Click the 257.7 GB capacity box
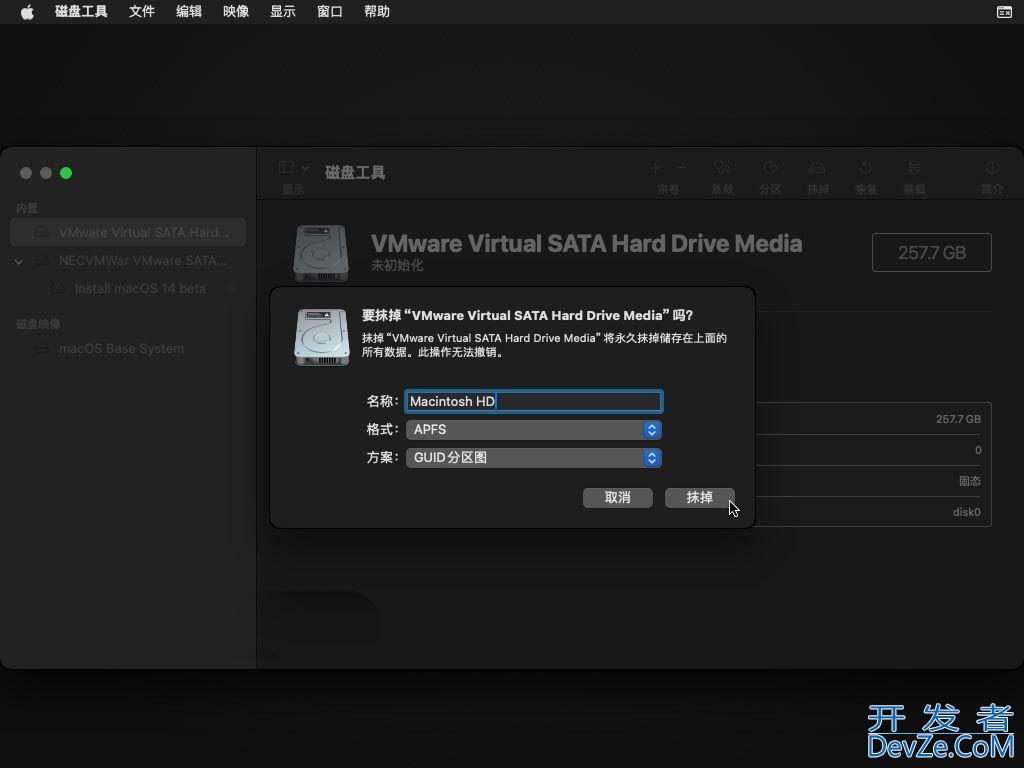Image resolution: width=1024 pixels, height=768 pixels. [x=932, y=252]
